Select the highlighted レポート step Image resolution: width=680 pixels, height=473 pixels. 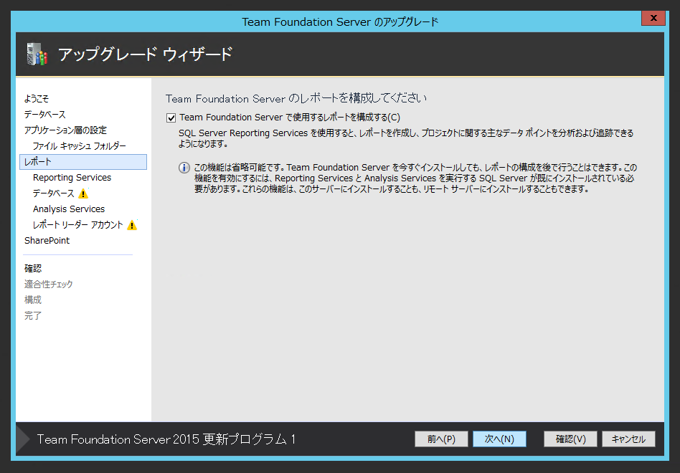83,162
